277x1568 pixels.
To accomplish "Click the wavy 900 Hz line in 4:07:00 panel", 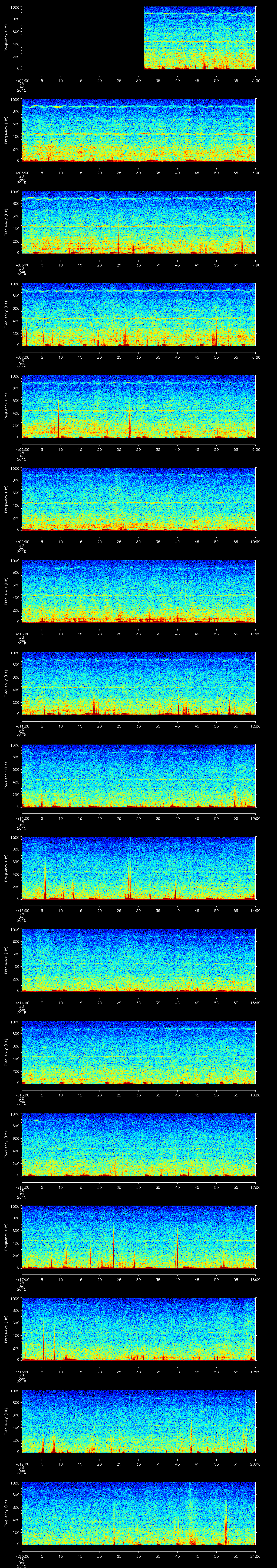I will pos(138,291).
